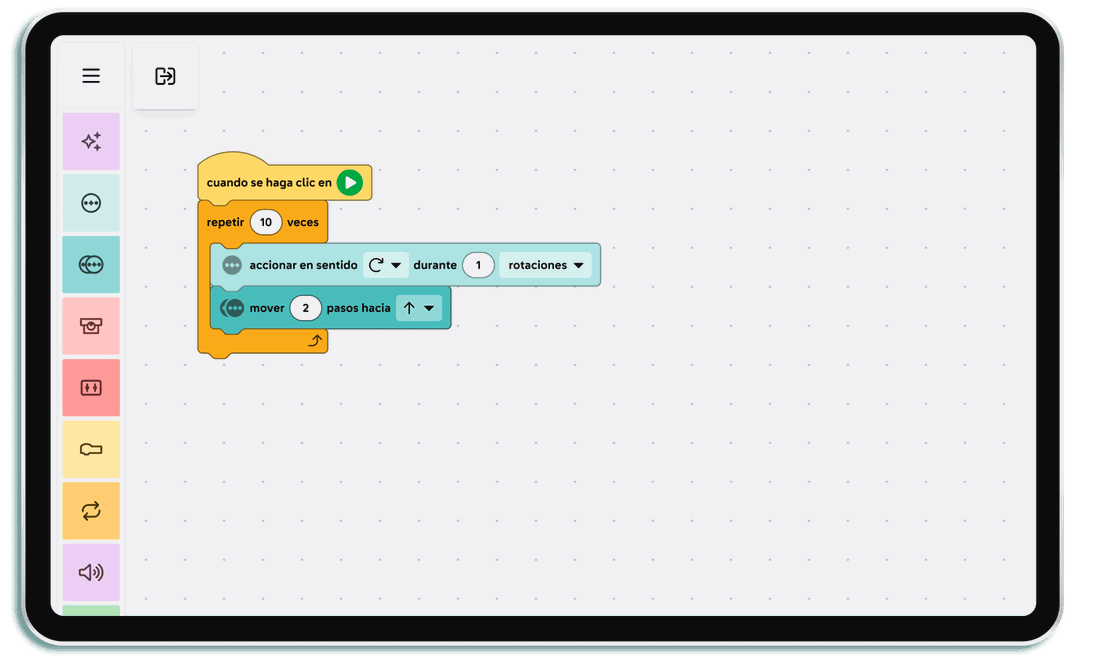Click the loop arrow at repeat block bottom
1100x660 pixels.
pyautogui.click(x=315, y=340)
